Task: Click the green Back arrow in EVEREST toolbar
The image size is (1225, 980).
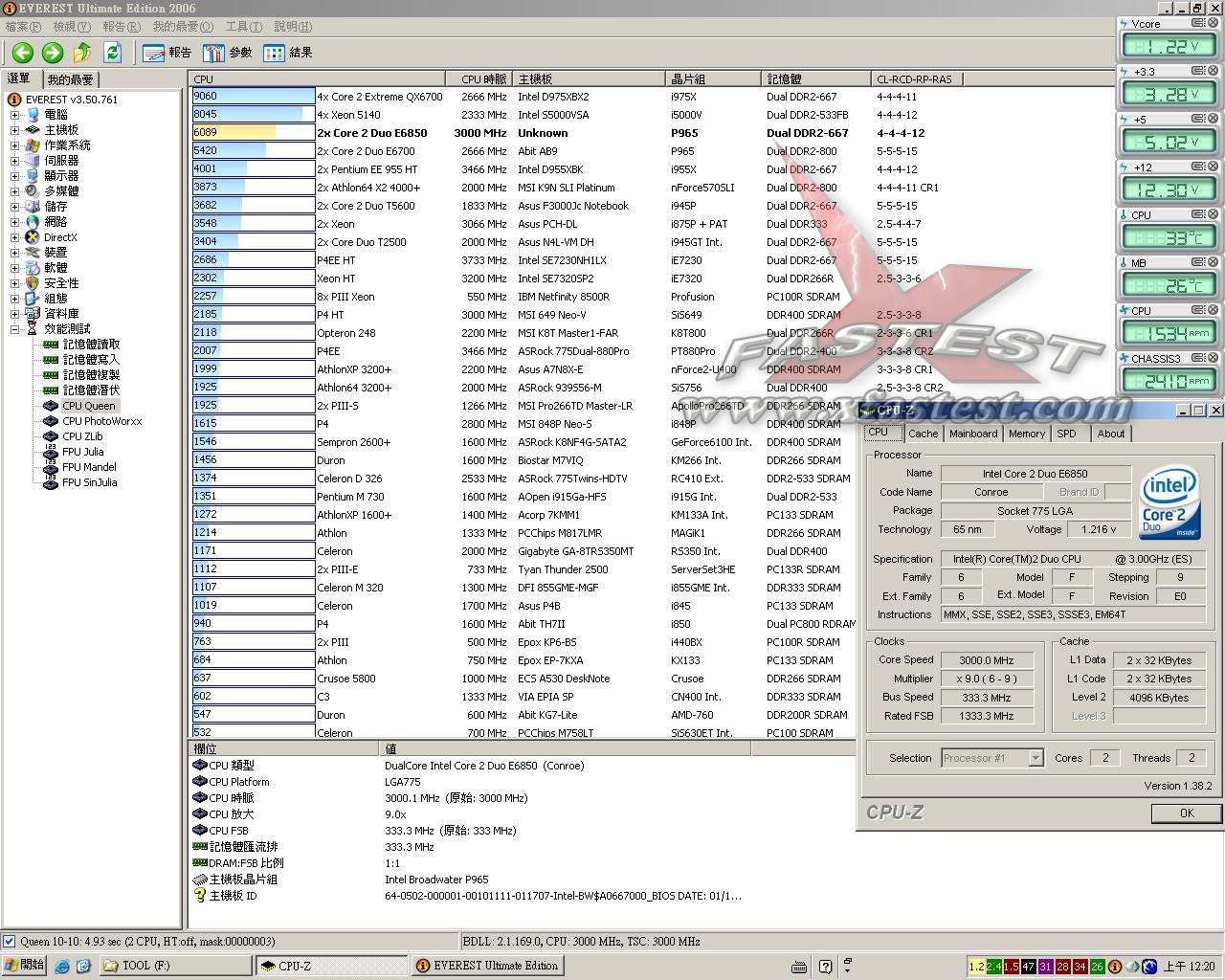Action: (23, 53)
